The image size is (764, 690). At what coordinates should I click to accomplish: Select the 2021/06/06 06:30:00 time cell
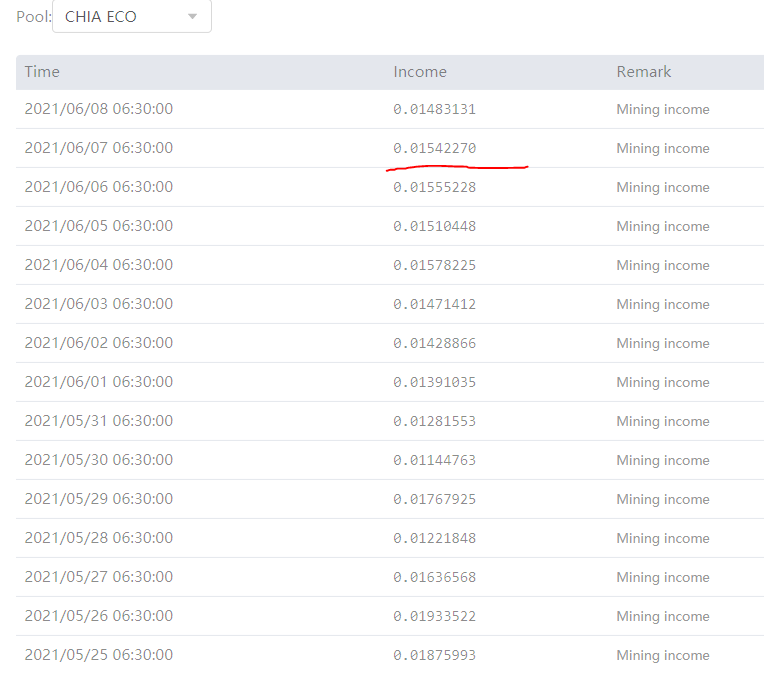(99, 187)
